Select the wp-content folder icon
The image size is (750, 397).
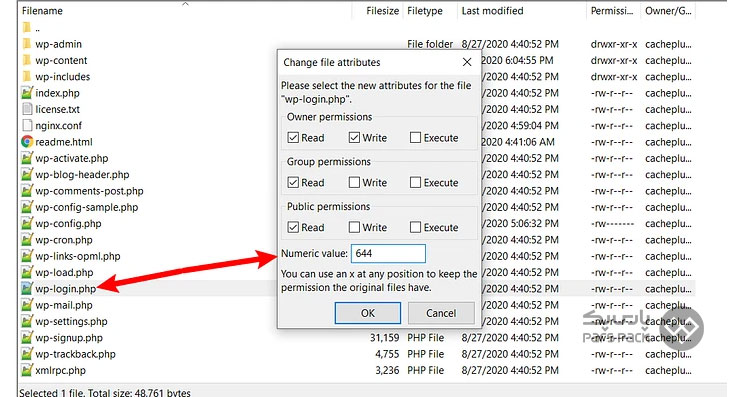coord(27,60)
